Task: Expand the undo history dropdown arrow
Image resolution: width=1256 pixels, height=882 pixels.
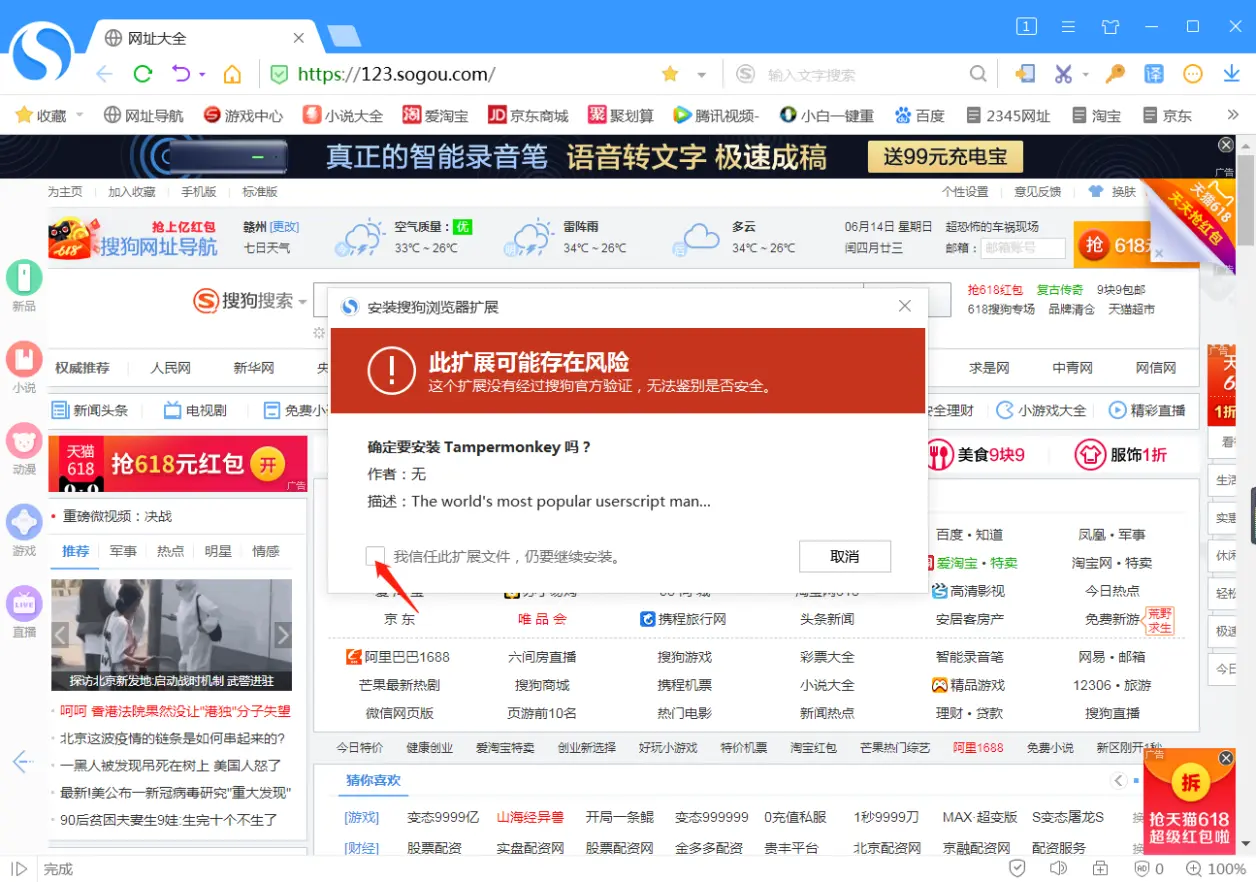Action: (202, 75)
